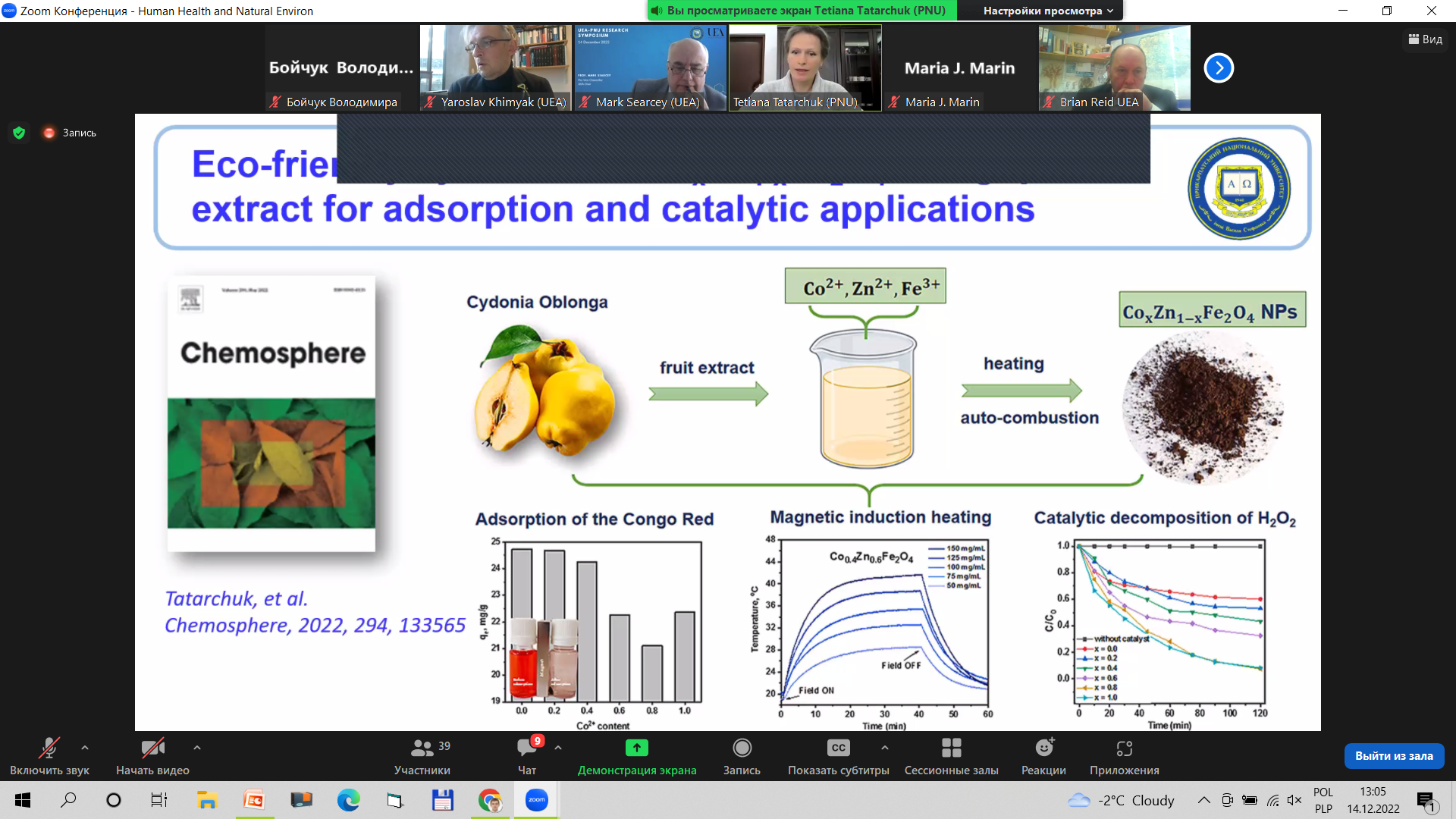Open Сессионные залы breakout rooms
This screenshot has height=819, width=1456.
click(951, 757)
